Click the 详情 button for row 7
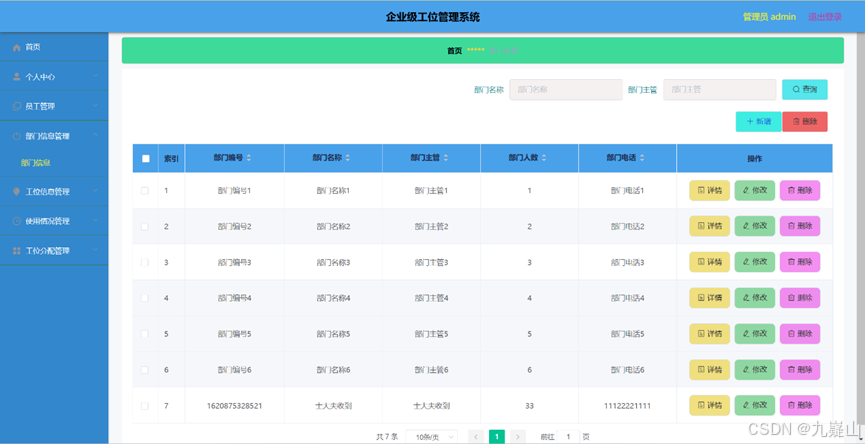 click(x=709, y=405)
